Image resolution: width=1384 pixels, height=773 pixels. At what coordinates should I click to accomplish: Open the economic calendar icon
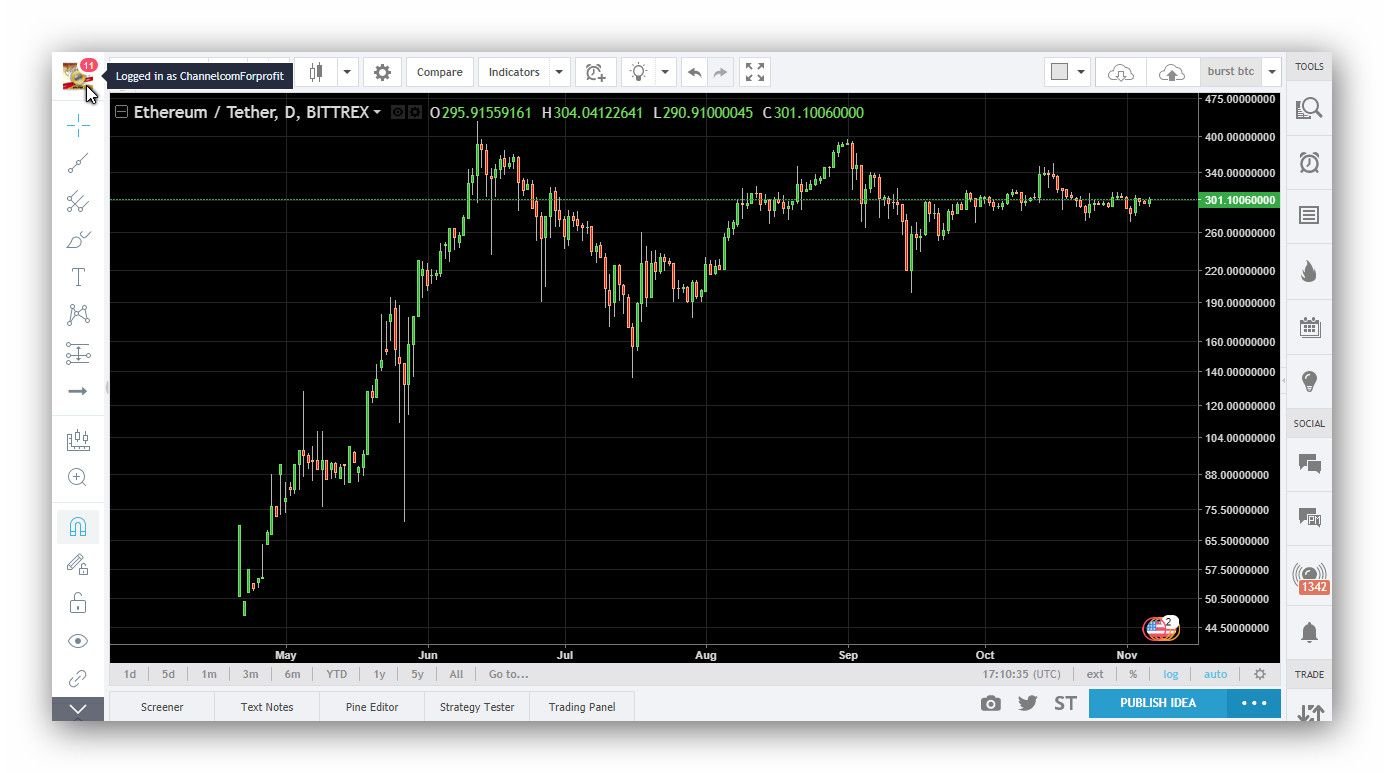click(1309, 327)
